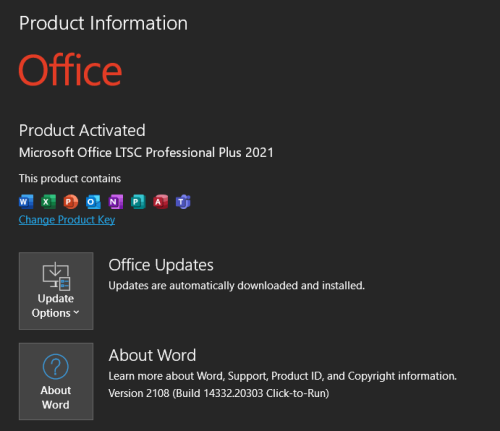Click the Word app icon
The width and height of the screenshot is (500, 431).
click(x=26, y=202)
